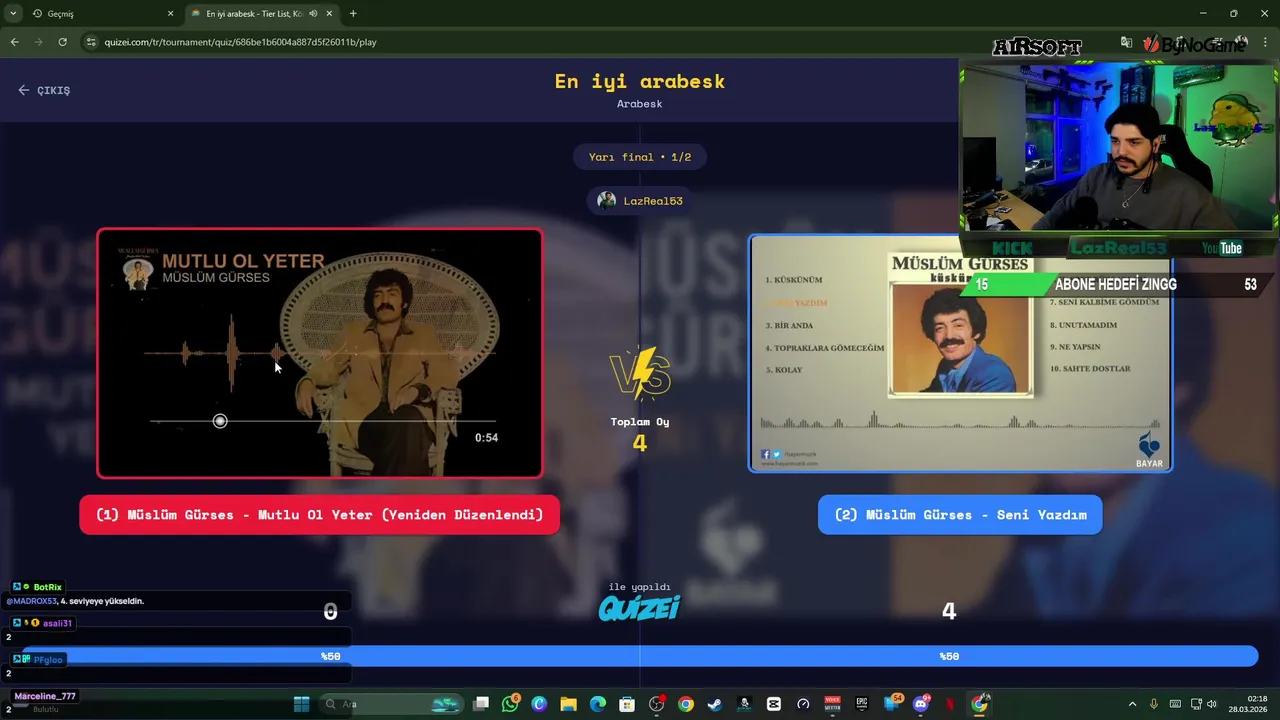Image resolution: width=1280 pixels, height=720 pixels.
Task: Launch Microsoft Edge from taskbar
Action: [598, 704]
